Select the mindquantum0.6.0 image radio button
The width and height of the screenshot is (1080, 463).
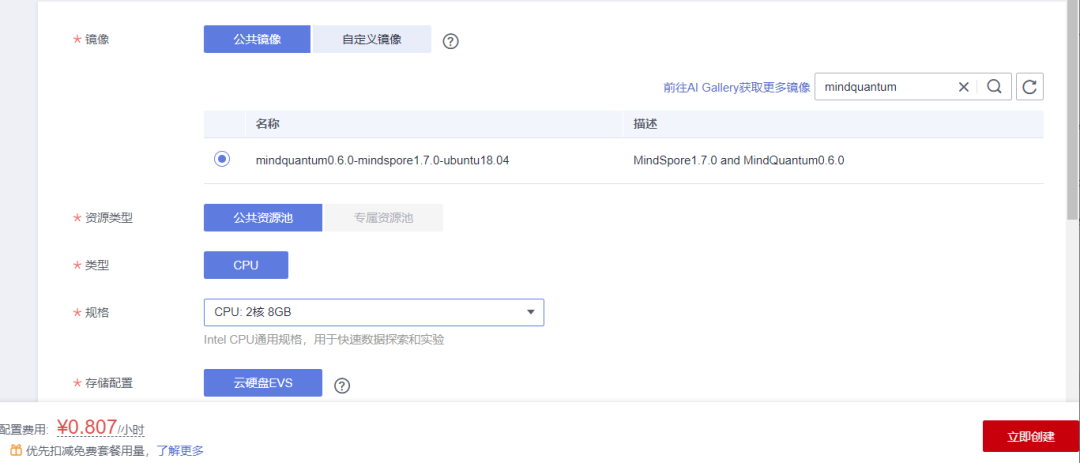click(222, 159)
